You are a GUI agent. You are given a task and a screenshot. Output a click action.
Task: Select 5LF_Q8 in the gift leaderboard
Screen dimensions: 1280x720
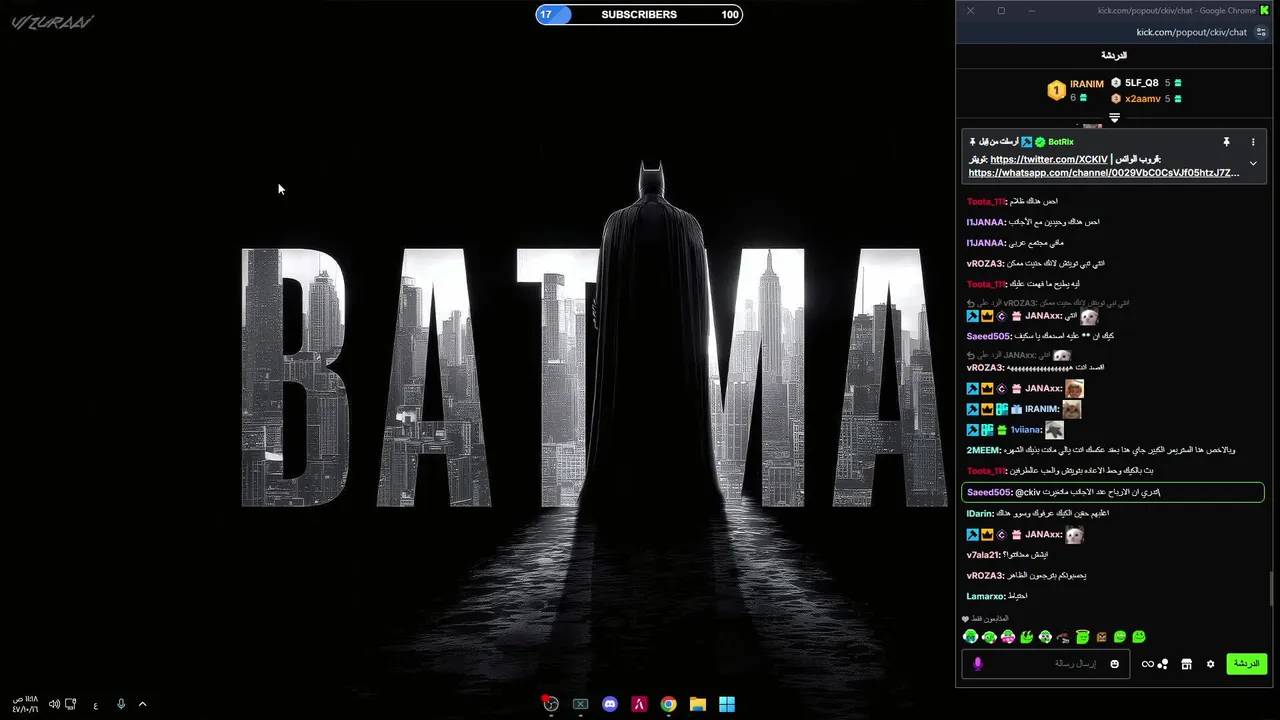click(x=1142, y=83)
